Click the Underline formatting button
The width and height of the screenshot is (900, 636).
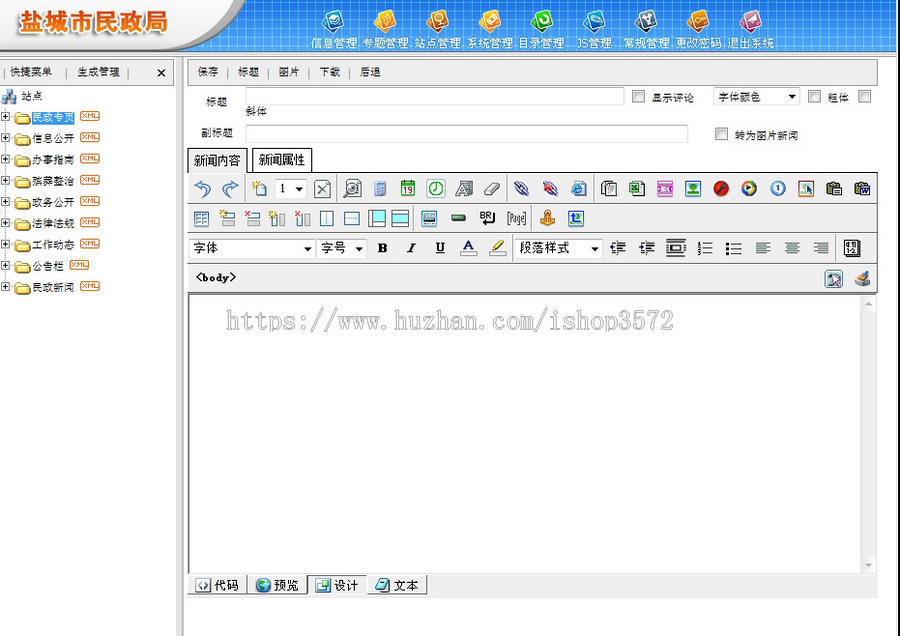[440, 248]
